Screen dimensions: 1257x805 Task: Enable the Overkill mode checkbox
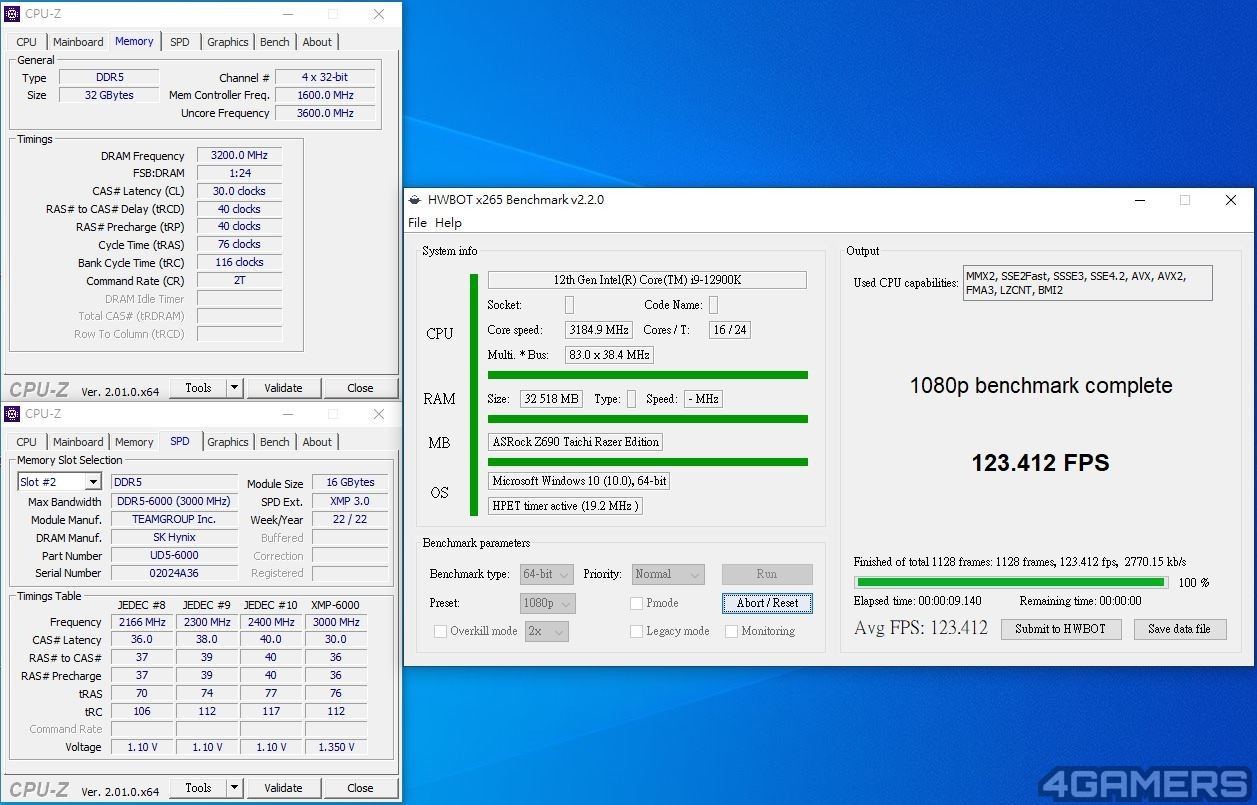click(440, 631)
